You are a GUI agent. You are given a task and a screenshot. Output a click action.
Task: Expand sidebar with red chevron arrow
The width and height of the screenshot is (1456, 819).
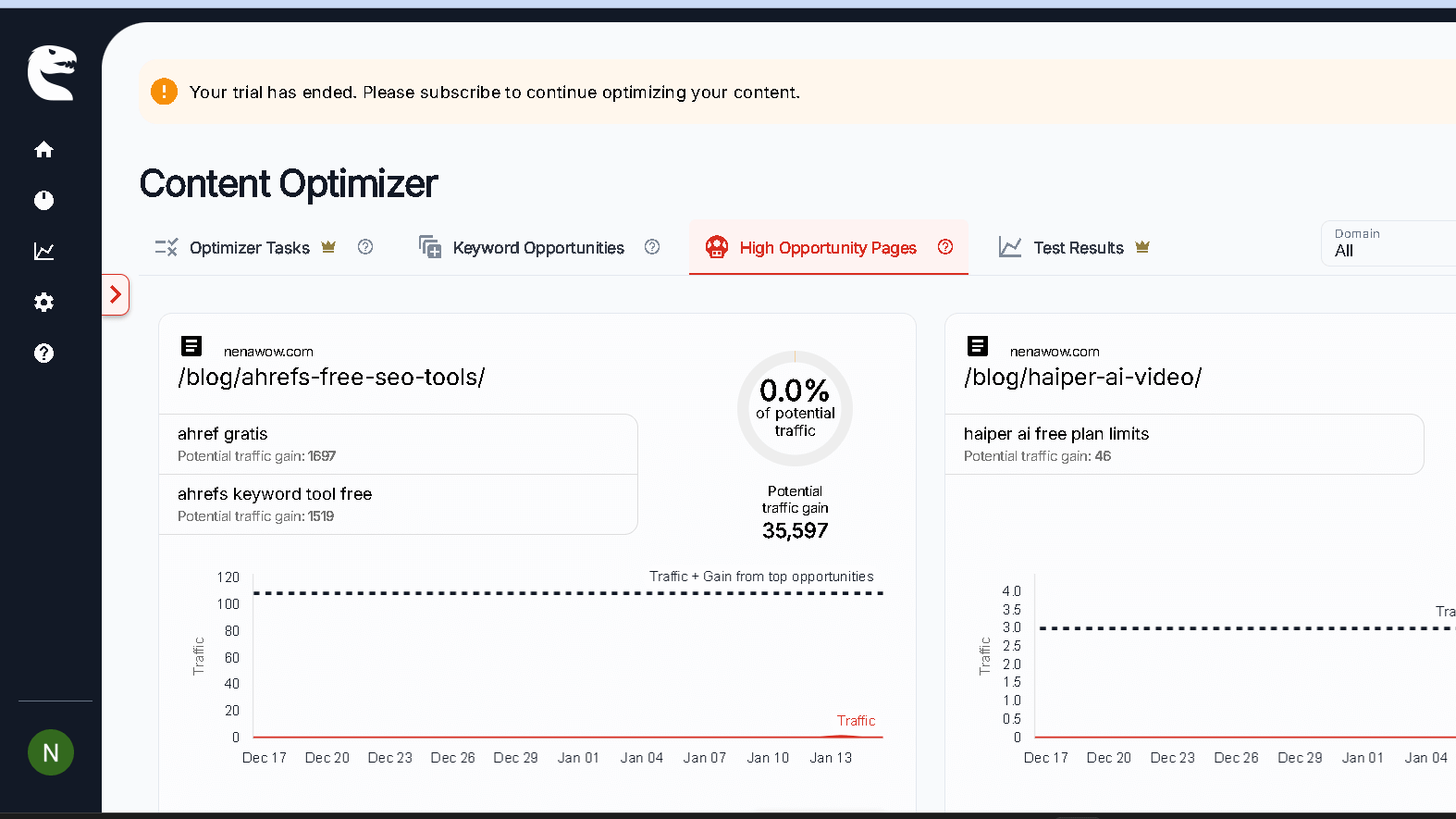coord(116,294)
